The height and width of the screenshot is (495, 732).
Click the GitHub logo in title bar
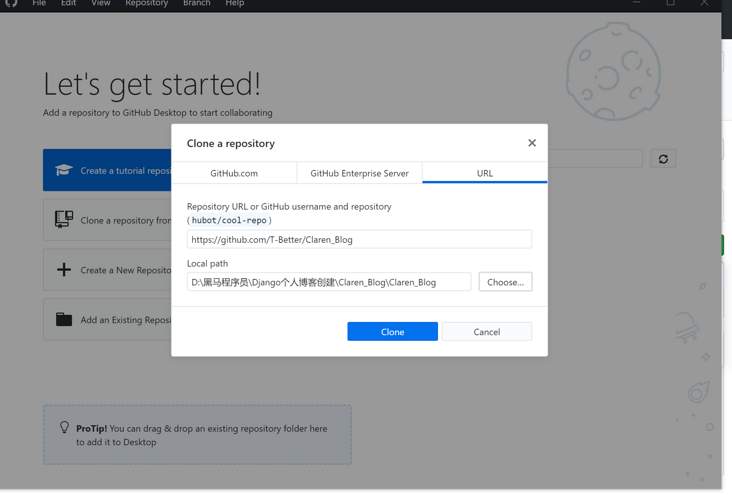click(11, 3)
